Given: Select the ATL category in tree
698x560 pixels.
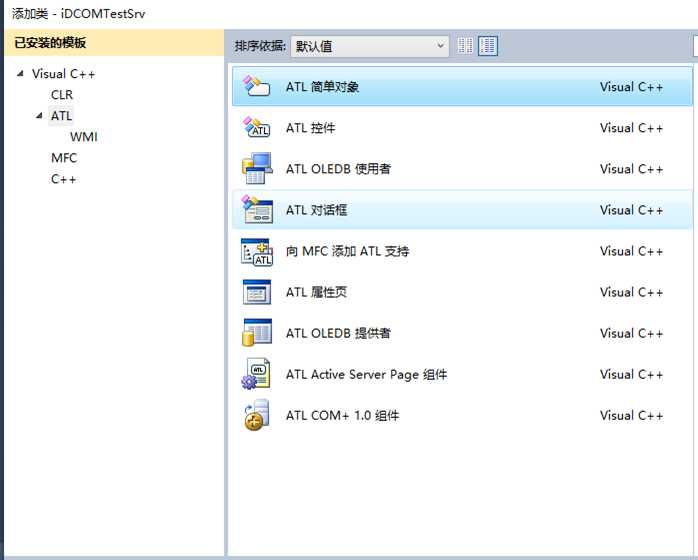Looking at the screenshot, I should [61, 116].
